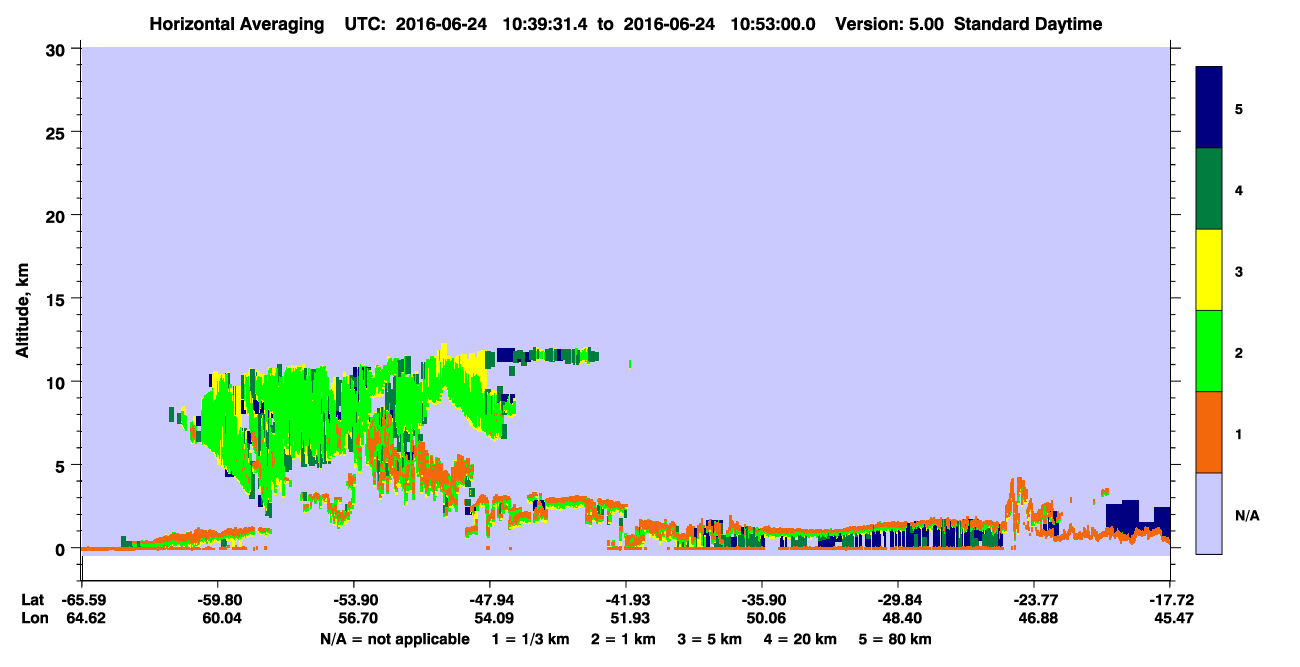
Task: Click latitude value -23.77
Action: click(x=1034, y=600)
